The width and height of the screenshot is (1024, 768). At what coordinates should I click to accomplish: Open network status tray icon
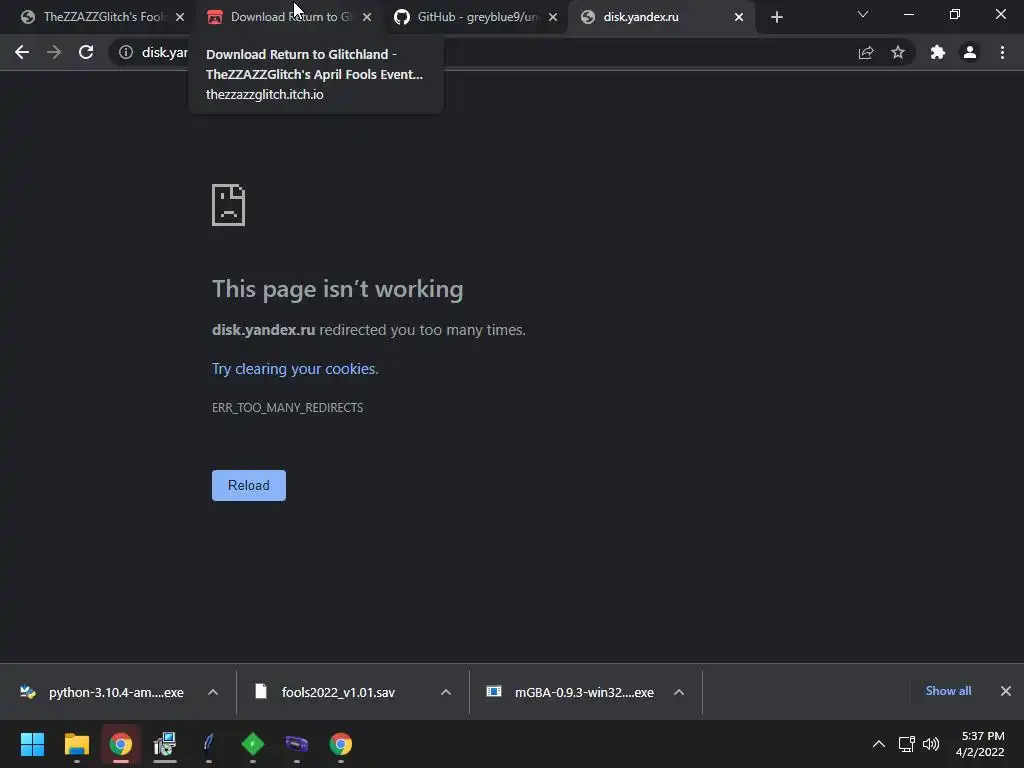[906, 744]
